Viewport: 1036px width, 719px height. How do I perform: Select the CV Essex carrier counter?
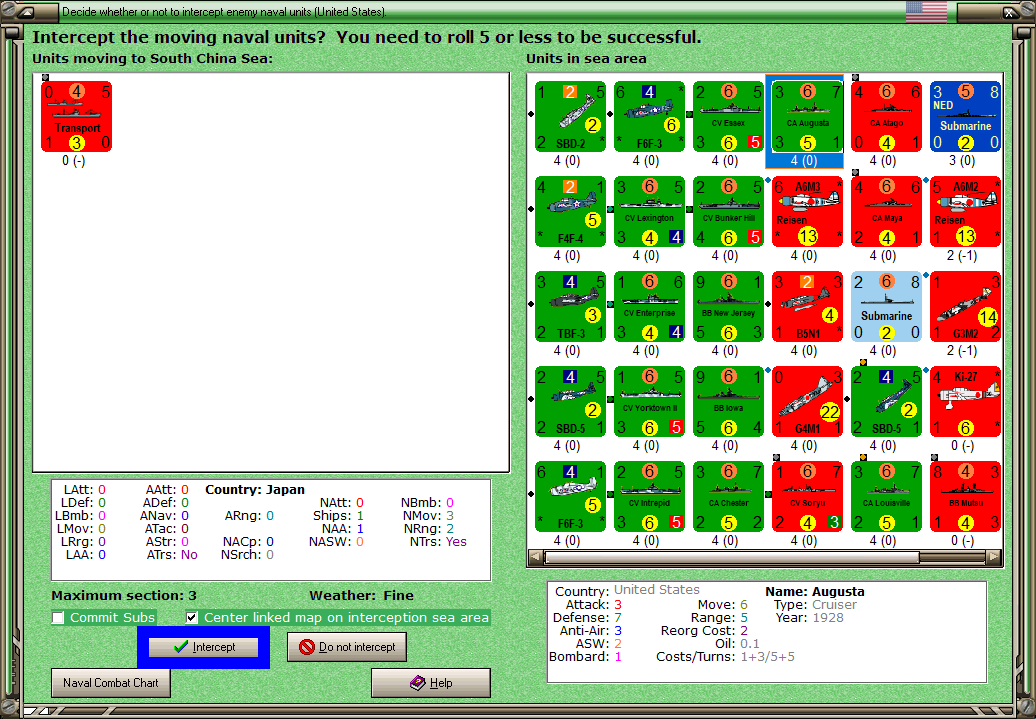click(x=729, y=116)
